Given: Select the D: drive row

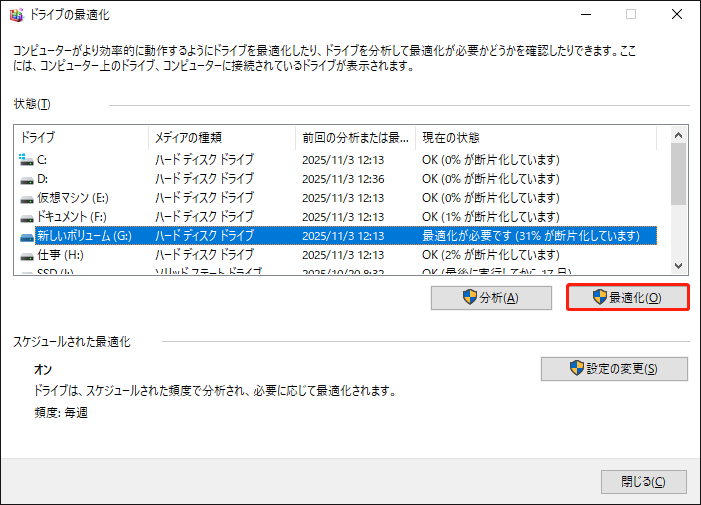Looking at the screenshot, I should (x=338, y=179).
